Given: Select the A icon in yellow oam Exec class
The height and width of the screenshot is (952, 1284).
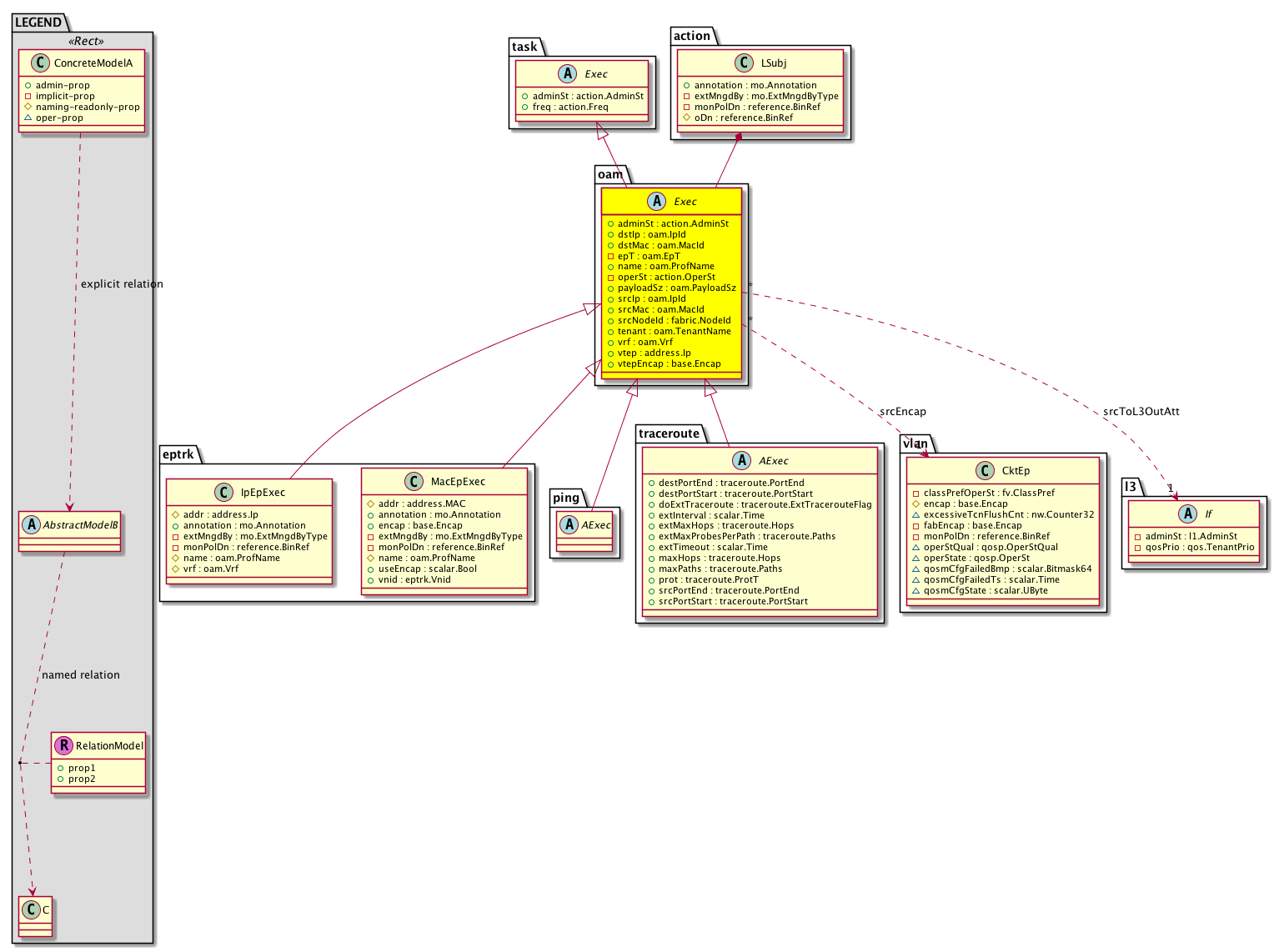Looking at the screenshot, I should point(656,202).
